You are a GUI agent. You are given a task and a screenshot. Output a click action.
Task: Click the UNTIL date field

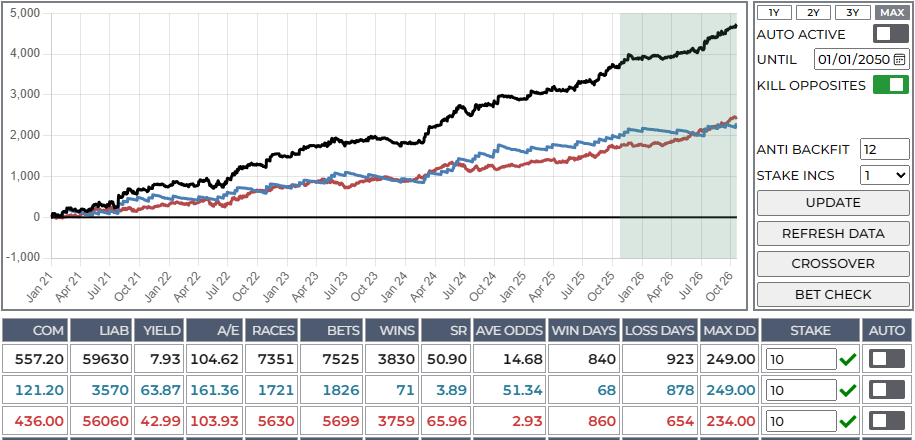point(861,59)
